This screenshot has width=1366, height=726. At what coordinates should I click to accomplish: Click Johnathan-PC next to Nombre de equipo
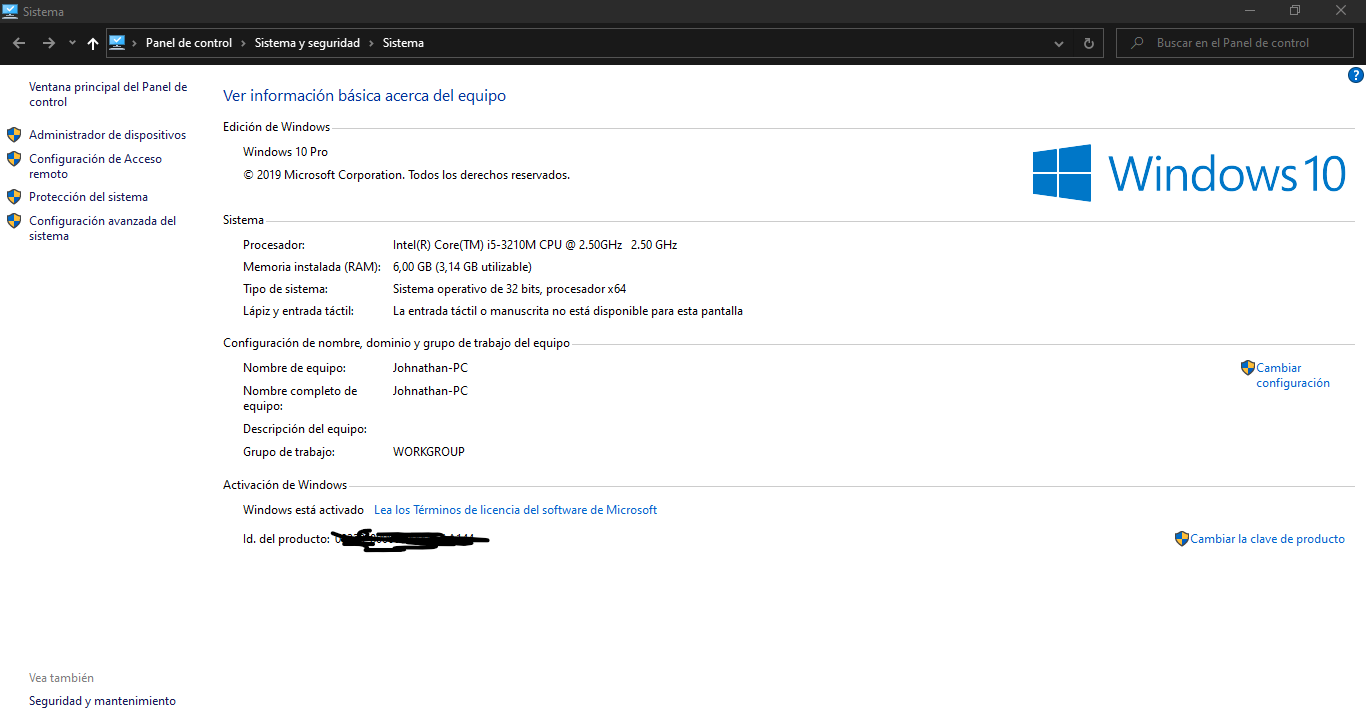point(430,368)
